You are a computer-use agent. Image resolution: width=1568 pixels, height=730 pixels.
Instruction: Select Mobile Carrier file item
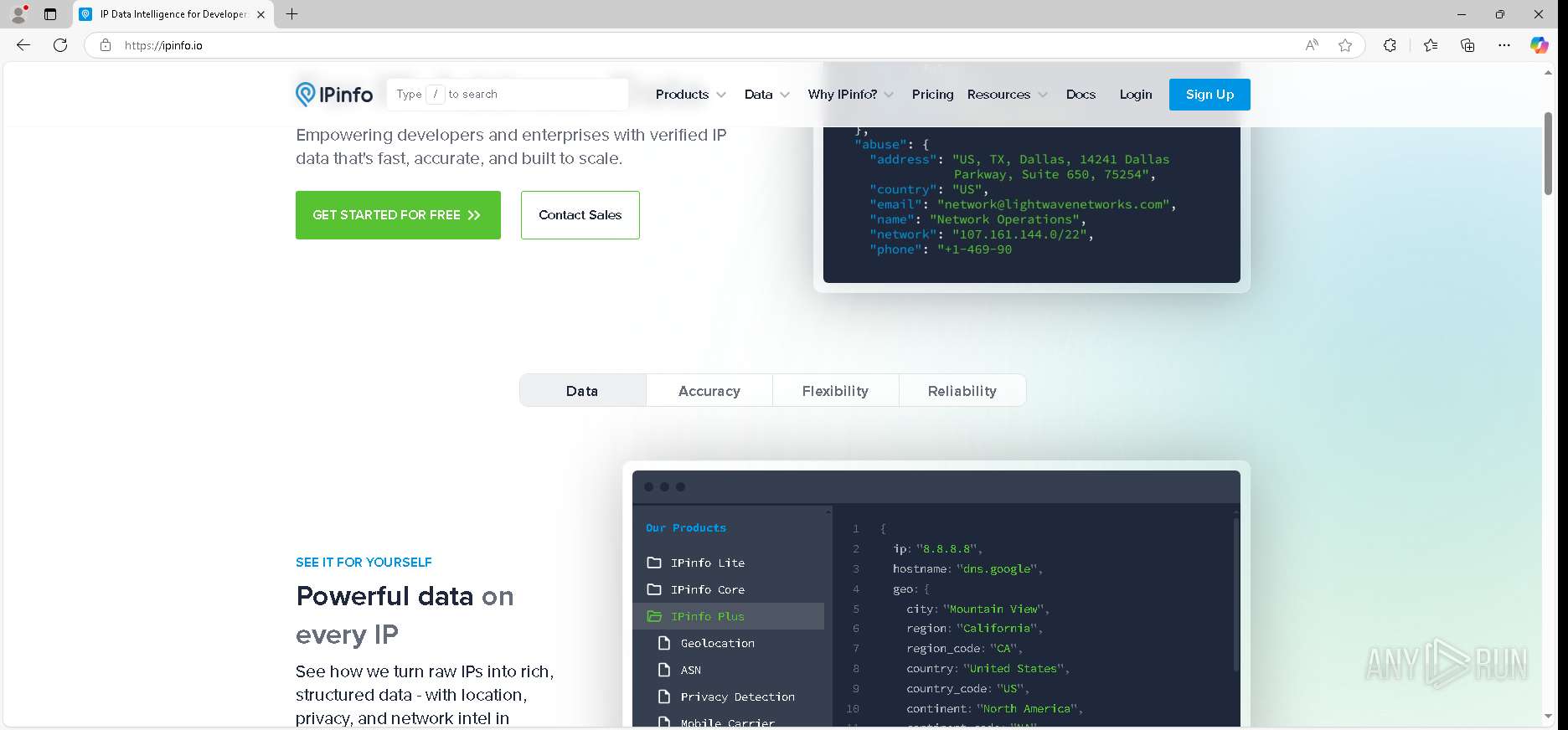[x=727, y=722]
